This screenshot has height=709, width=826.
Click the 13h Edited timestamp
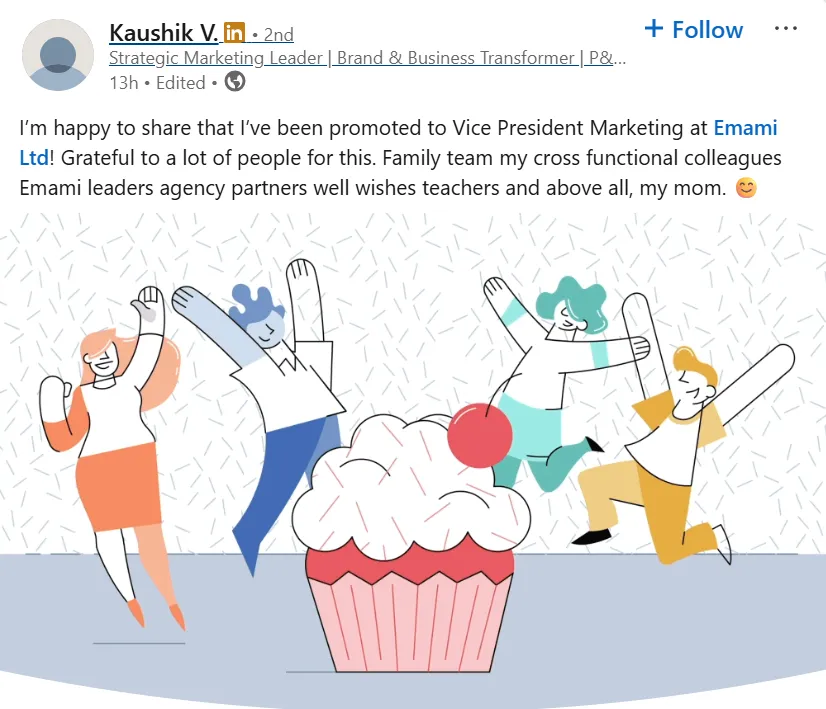[158, 83]
